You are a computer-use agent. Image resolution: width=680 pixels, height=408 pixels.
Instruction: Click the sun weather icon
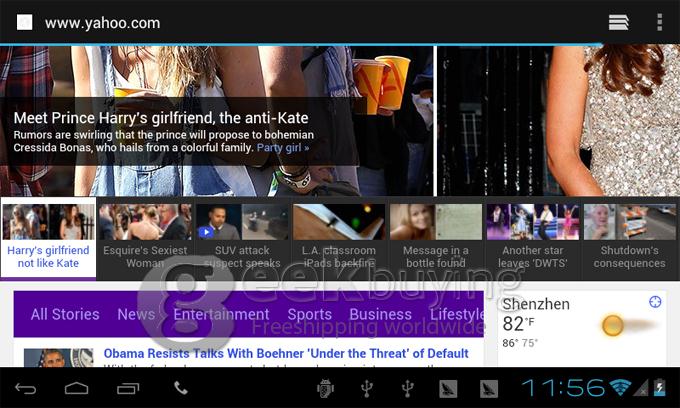(x=613, y=325)
